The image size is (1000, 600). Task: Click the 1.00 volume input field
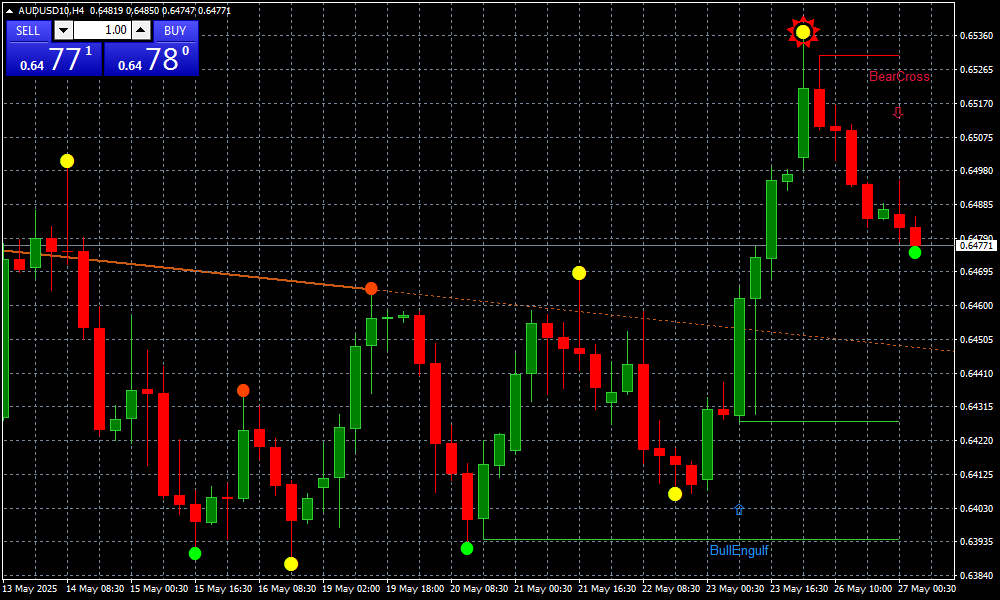tap(102, 30)
